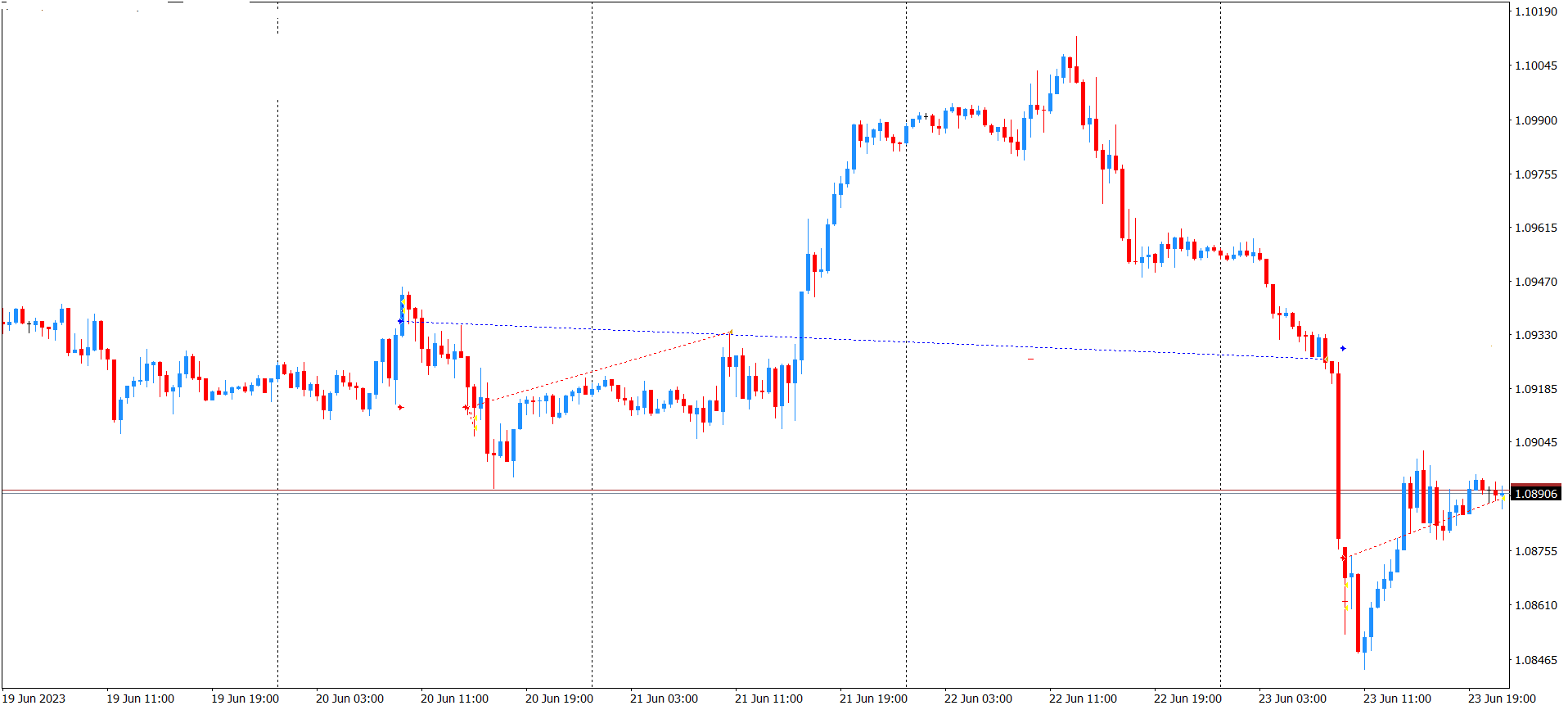The width and height of the screenshot is (1568, 710).
Task: Select the orange trade-close marker on 21 Jun
Action: click(730, 332)
